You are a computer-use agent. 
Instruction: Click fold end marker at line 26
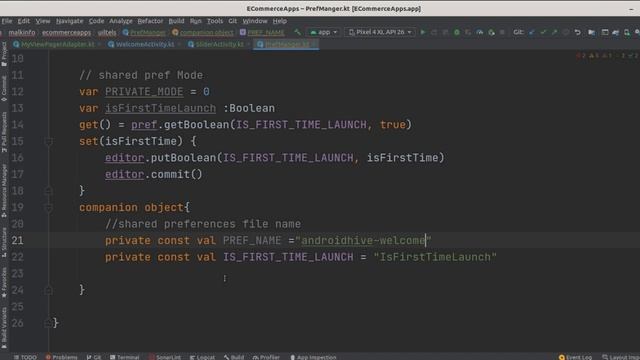(49, 323)
